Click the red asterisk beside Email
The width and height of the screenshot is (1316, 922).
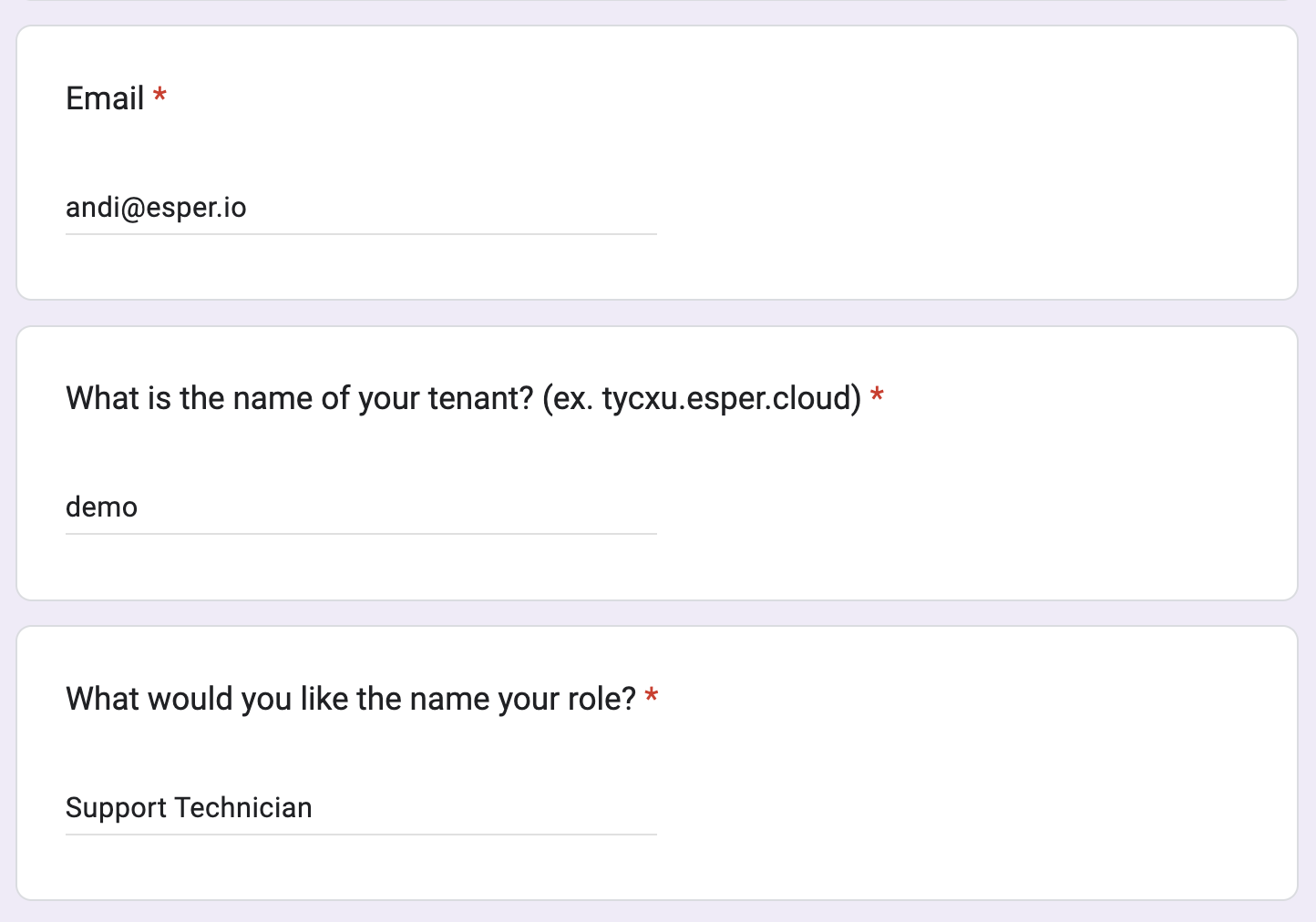point(159,96)
